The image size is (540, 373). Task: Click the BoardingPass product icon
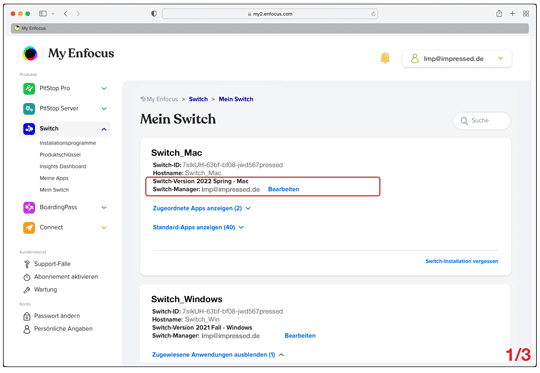tap(29, 207)
